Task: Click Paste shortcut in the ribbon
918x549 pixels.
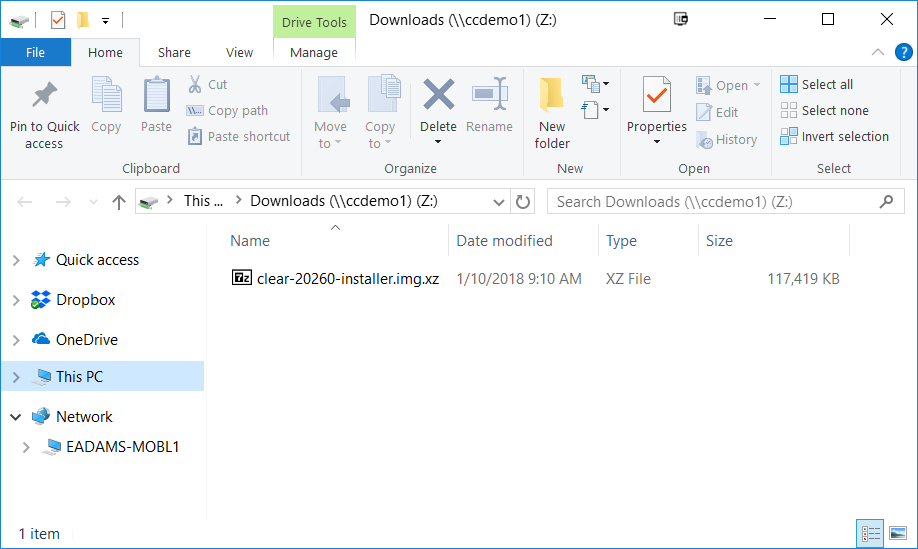Action: tap(238, 136)
